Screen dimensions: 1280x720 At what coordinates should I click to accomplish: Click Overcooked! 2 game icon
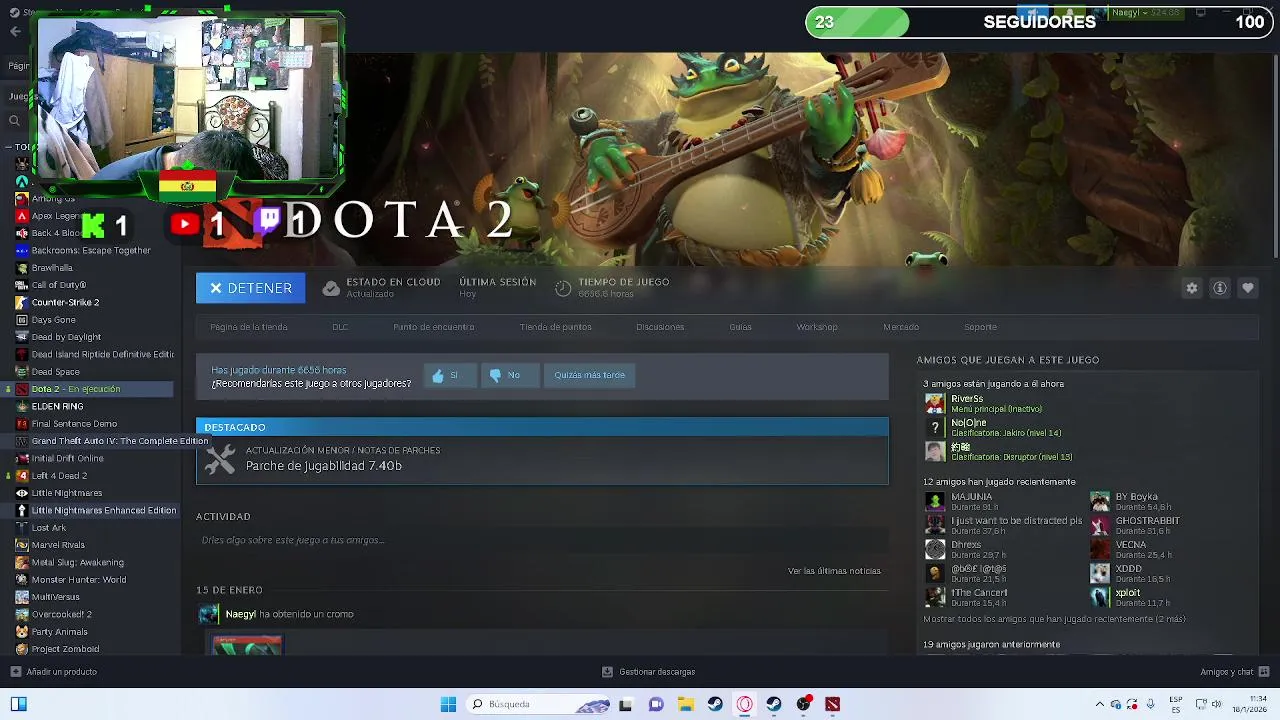click(22, 614)
